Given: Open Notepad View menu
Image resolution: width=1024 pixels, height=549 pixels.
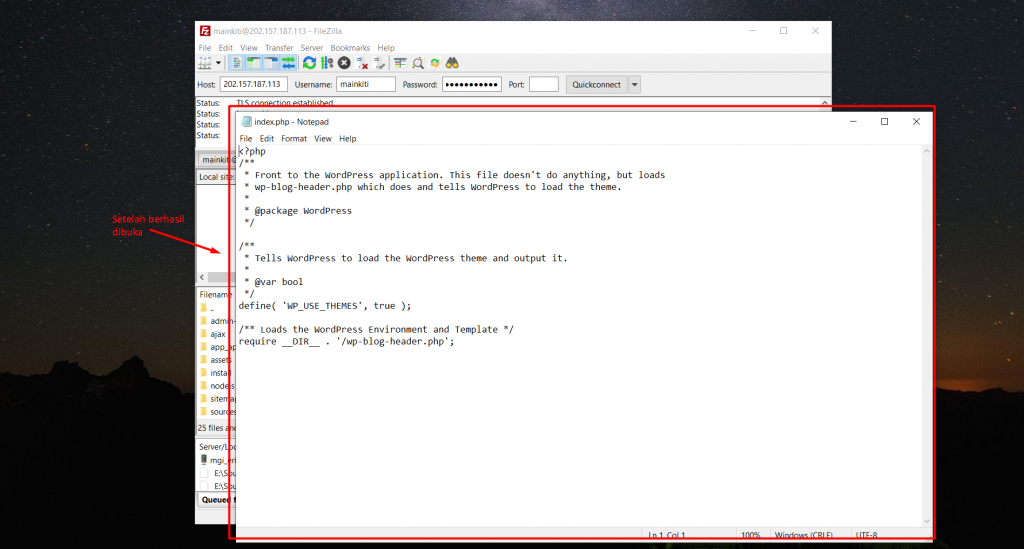Looking at the screenshot, I should pyautogui.click(x=323, y=138).
